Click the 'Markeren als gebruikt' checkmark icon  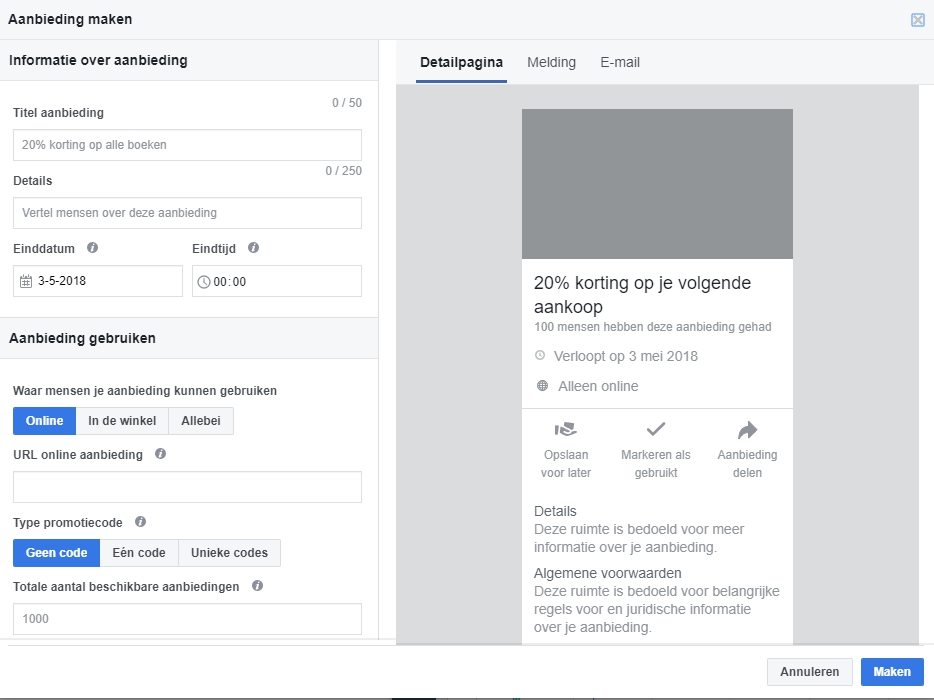click(x=655, y=428)
